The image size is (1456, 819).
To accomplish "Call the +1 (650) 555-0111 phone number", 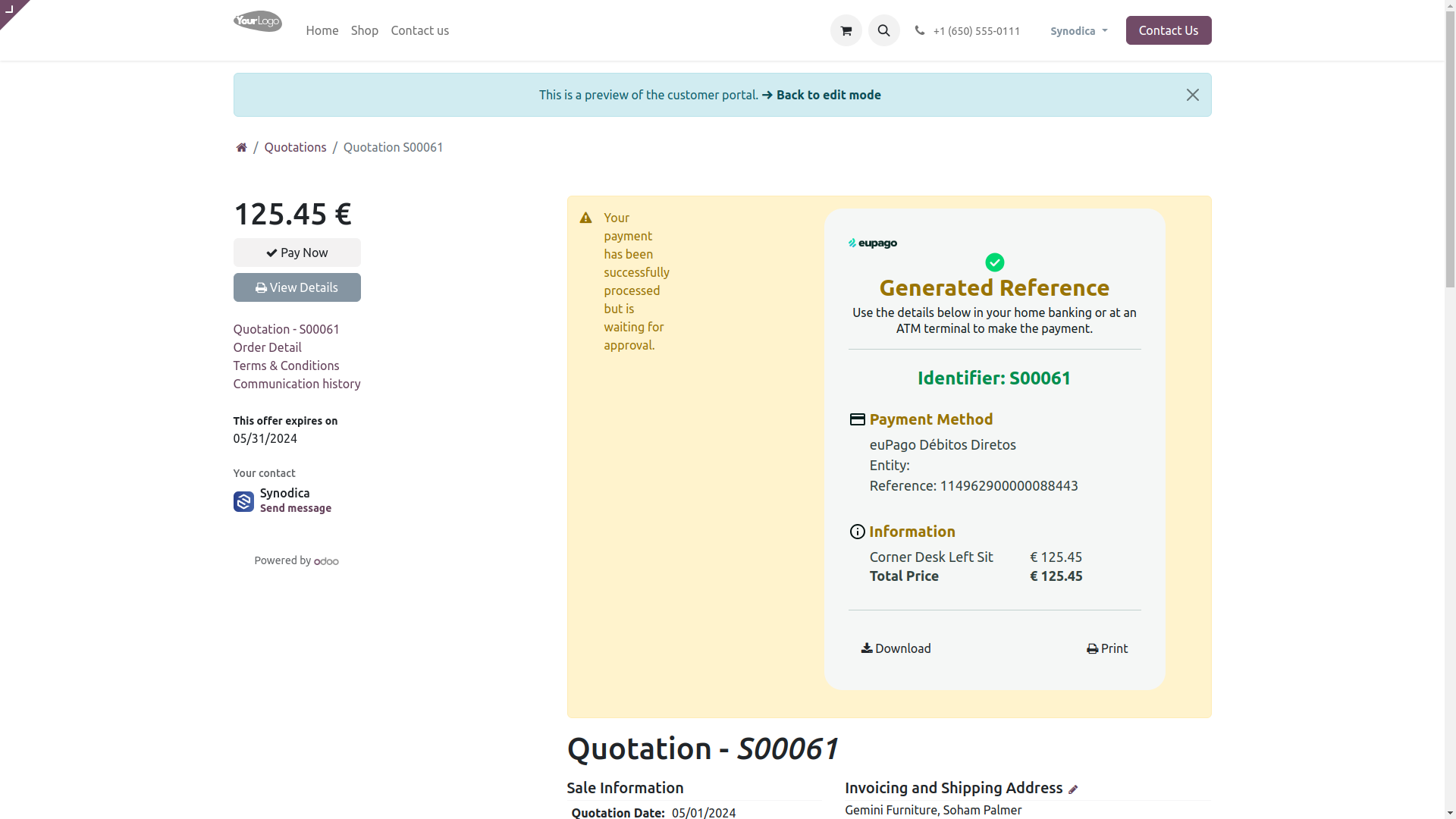I will 977,31.
